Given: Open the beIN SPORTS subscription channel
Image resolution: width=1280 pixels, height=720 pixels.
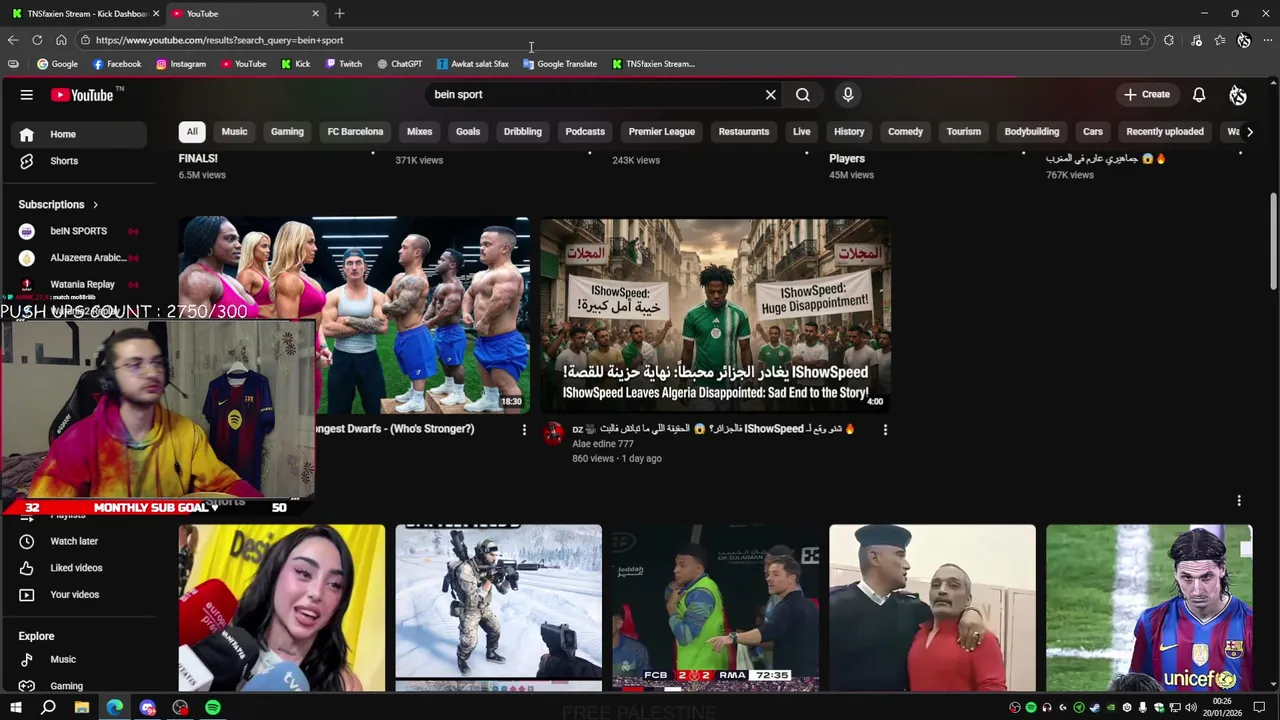Looking at the screenshot, I should coord(78,231).
